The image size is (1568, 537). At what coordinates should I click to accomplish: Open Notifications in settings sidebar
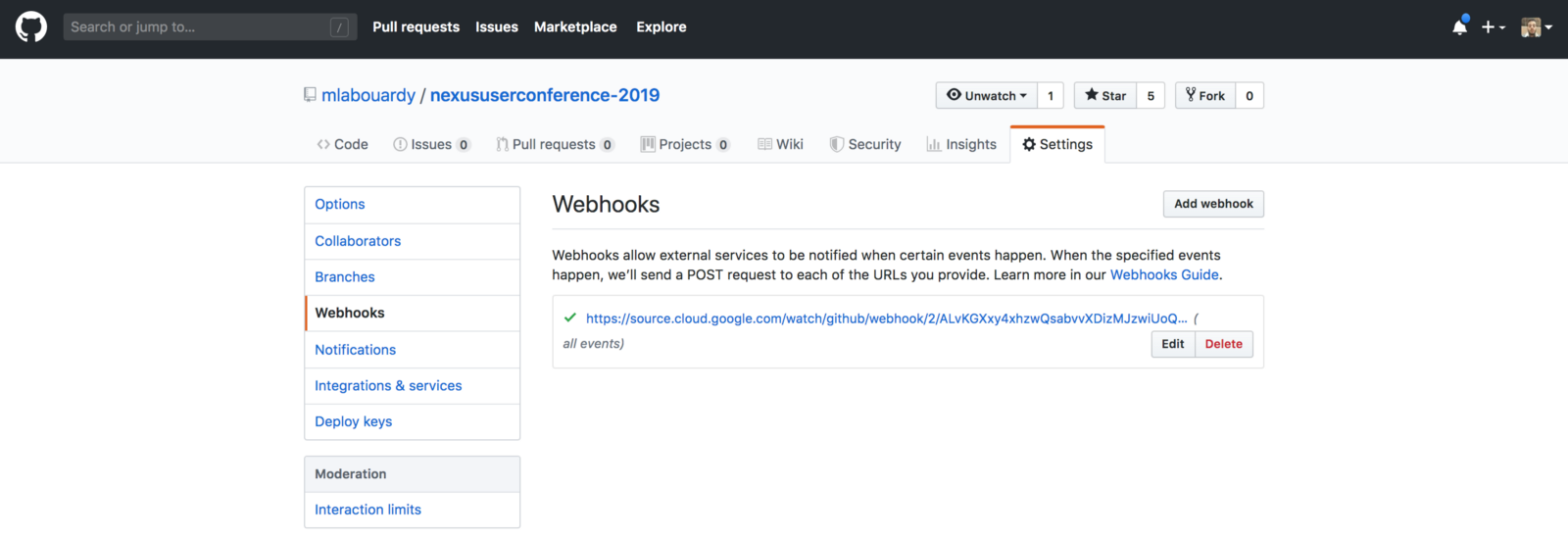point(412,350)
